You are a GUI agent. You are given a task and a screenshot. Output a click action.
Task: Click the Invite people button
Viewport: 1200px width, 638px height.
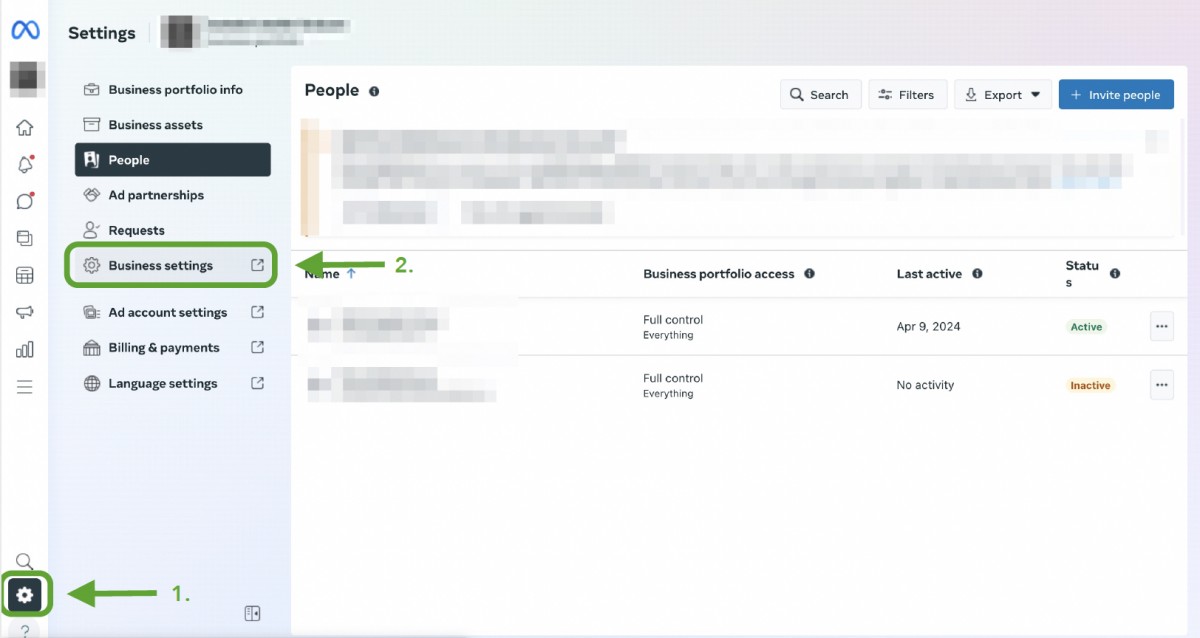click(x=1115, y=95)
